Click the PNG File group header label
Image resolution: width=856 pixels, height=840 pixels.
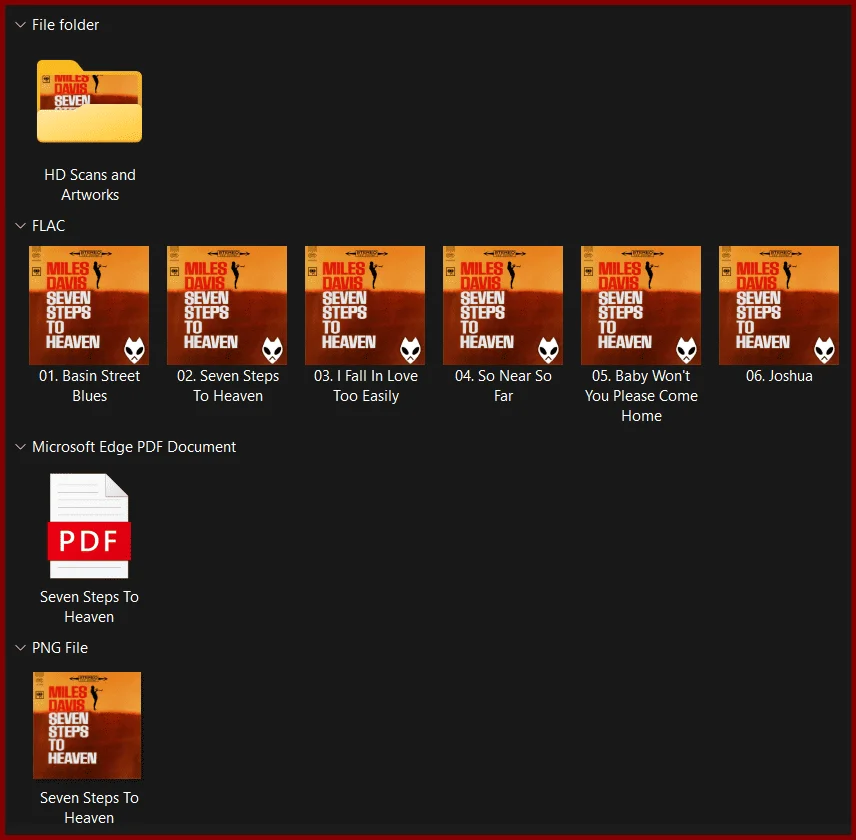(x=60, y=647)
